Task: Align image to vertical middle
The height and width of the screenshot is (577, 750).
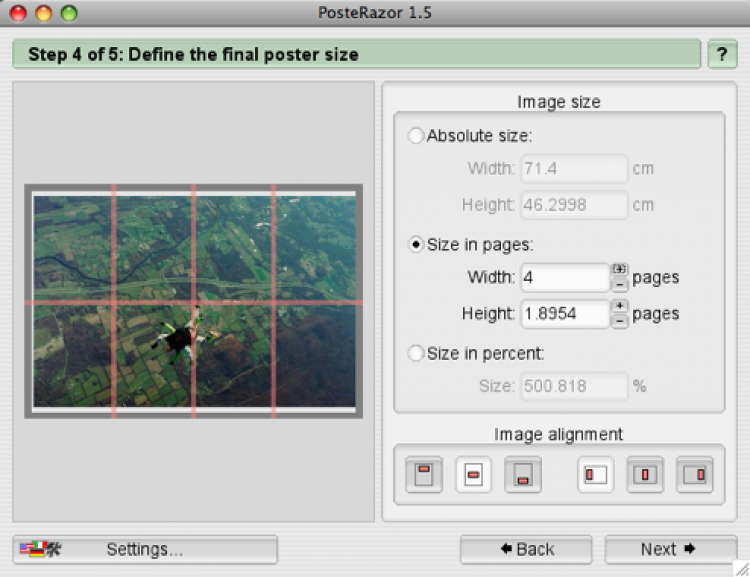Action: (x=474, y=474)
